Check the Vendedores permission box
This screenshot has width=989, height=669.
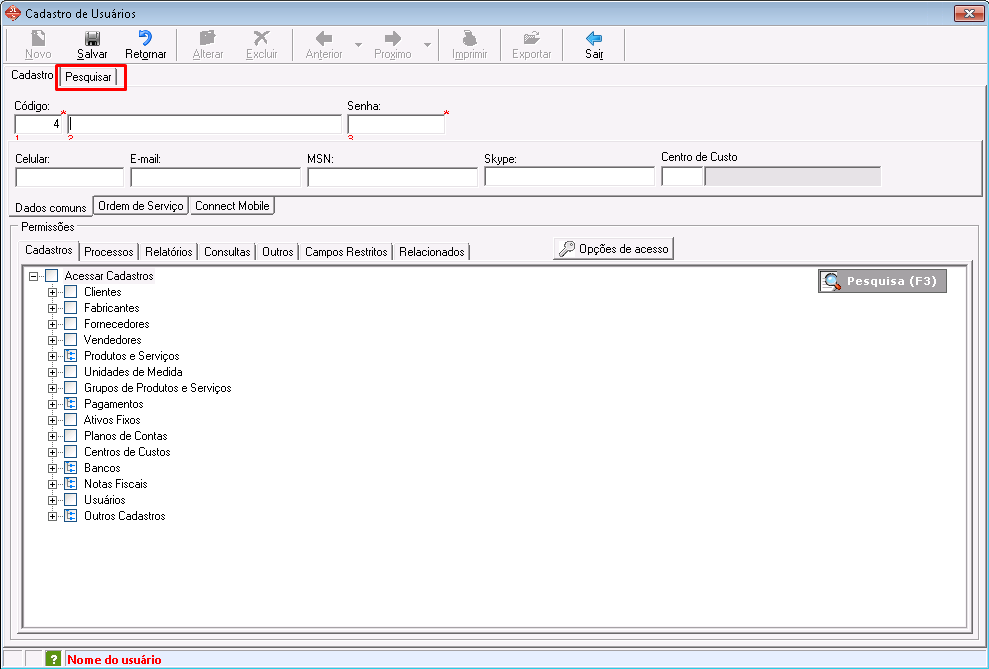click(71, 340)
